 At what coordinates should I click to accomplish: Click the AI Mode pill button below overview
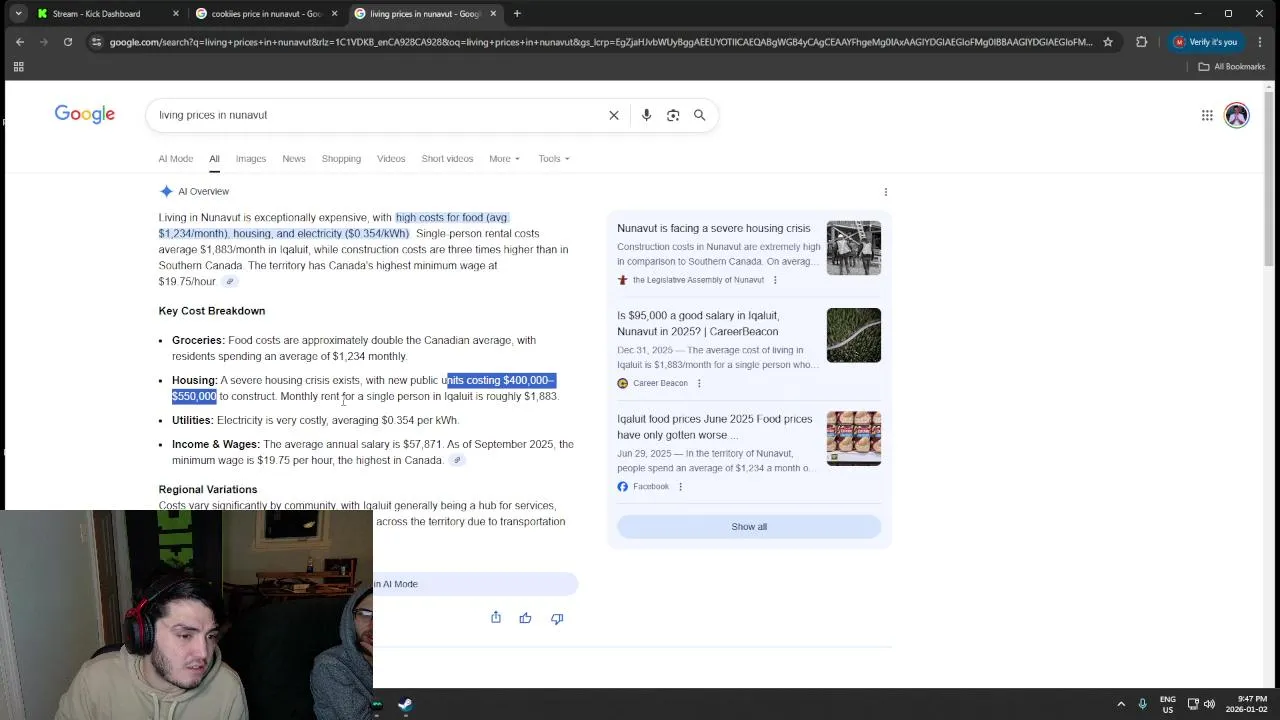pyautogui.click(x=475, y=584)
